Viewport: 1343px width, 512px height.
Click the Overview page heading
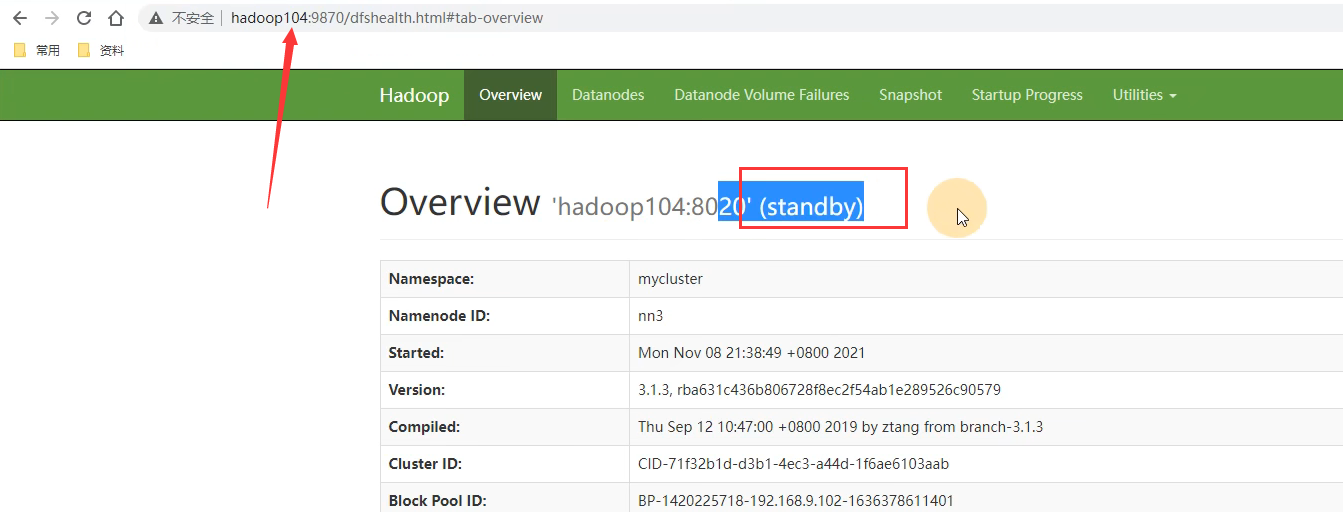[x=460, y=203]
